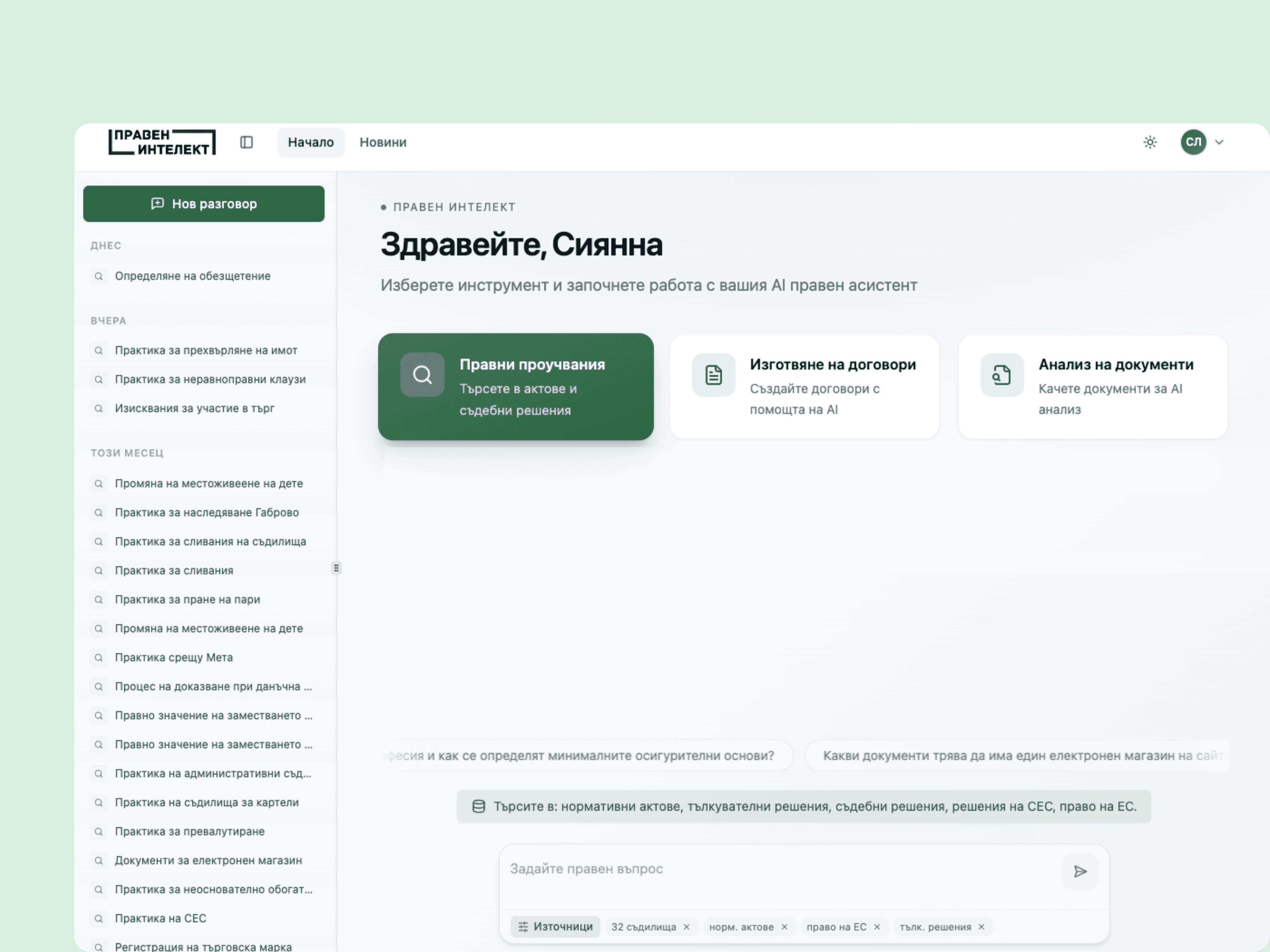Remove the 32 съдилища filter chip
Screen dimensions: 1270x952
point(687,927)
